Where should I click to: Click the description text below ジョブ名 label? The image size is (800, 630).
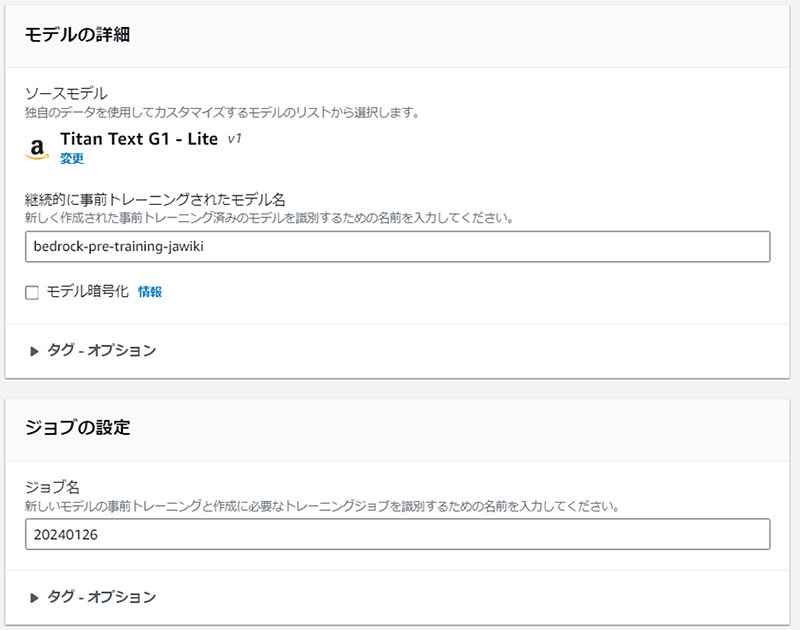click(x=322, y=507)
